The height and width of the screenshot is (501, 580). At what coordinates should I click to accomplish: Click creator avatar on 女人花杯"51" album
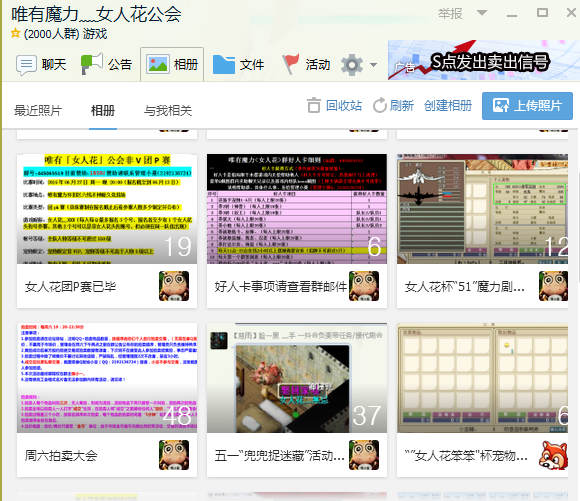[x=553, y=286]
